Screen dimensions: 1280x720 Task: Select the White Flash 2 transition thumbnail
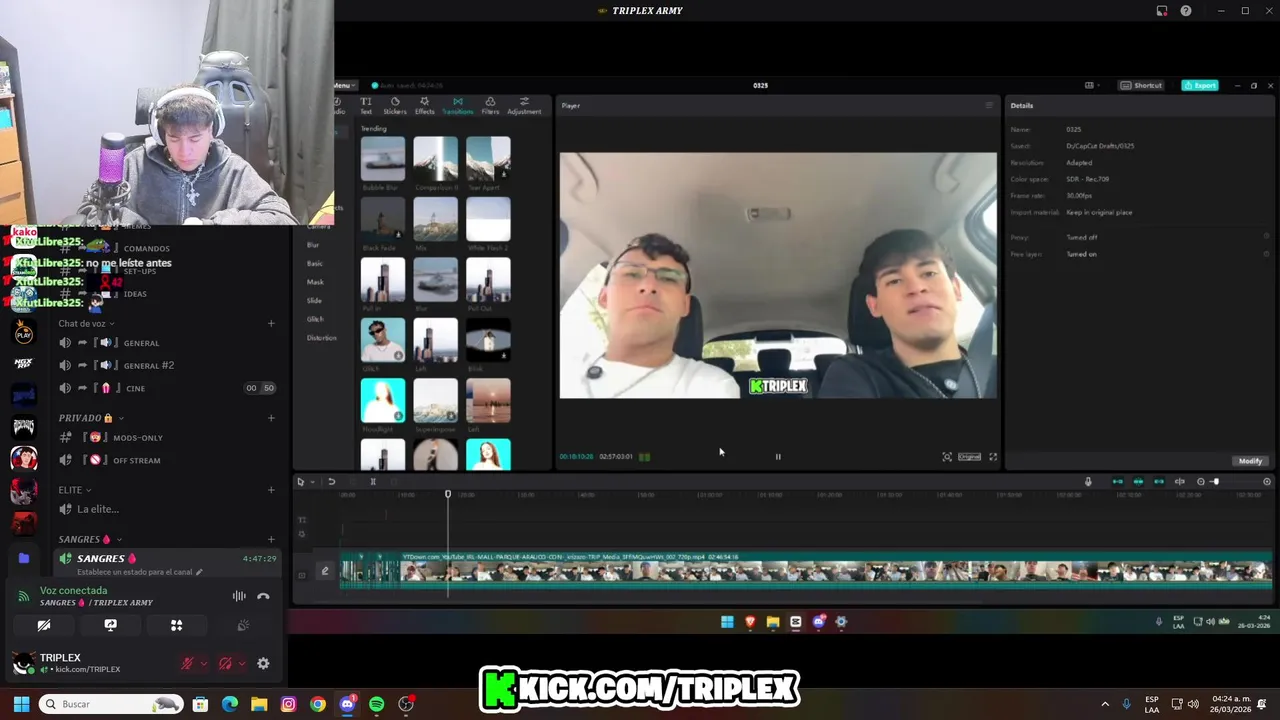488,219
